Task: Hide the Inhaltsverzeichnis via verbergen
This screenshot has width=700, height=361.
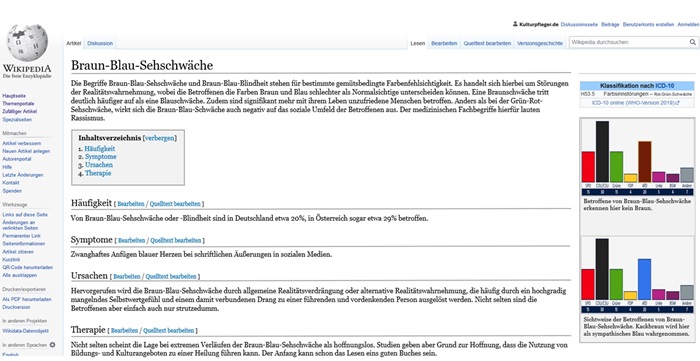Action: [159, 138]
